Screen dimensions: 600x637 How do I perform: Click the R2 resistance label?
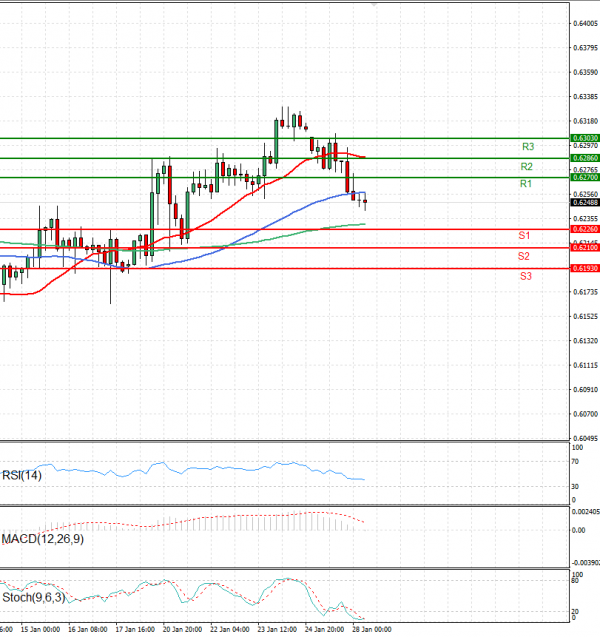click(x=526, y=167)
